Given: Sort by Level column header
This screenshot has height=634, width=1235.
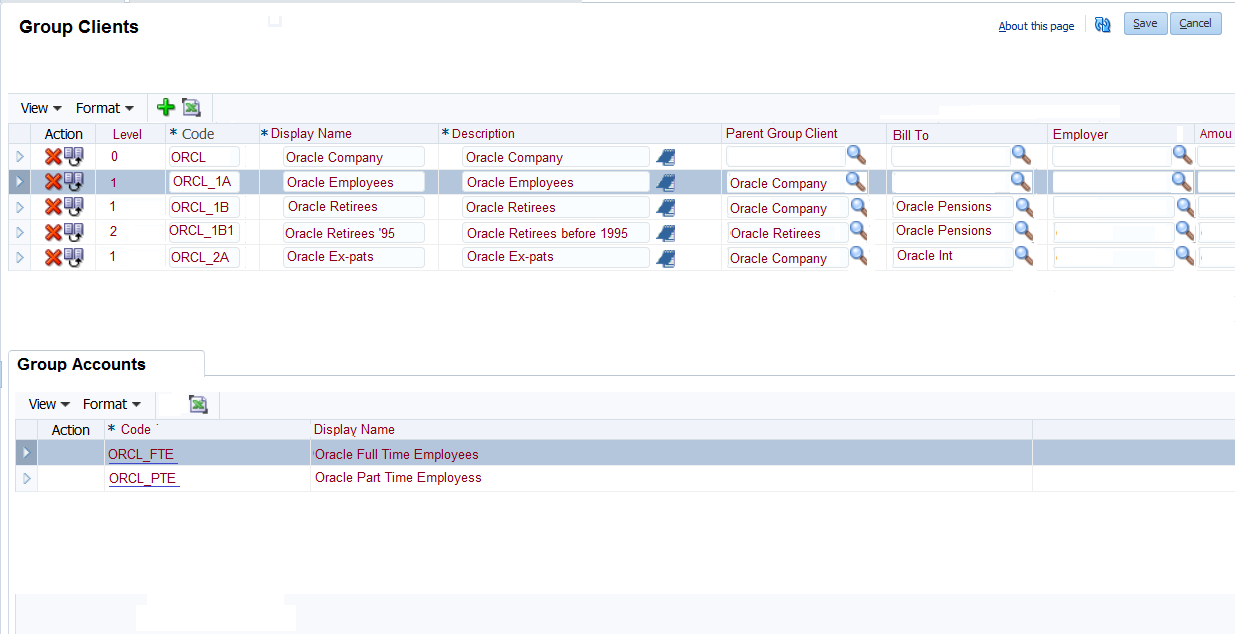Looking at the screenshot, I should tap(127, 134).
